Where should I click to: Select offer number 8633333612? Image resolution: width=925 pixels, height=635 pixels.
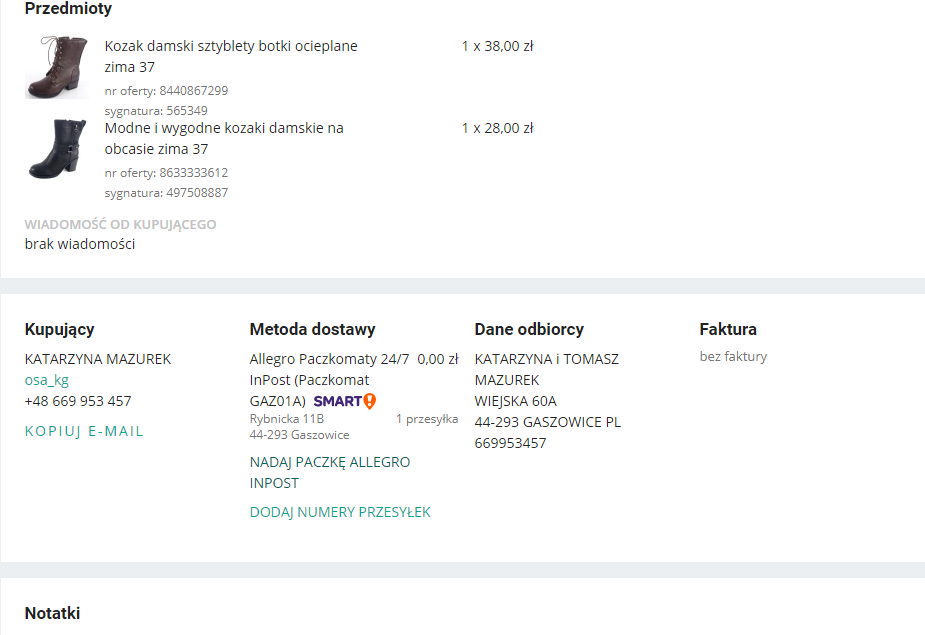[x=193, y=172]
